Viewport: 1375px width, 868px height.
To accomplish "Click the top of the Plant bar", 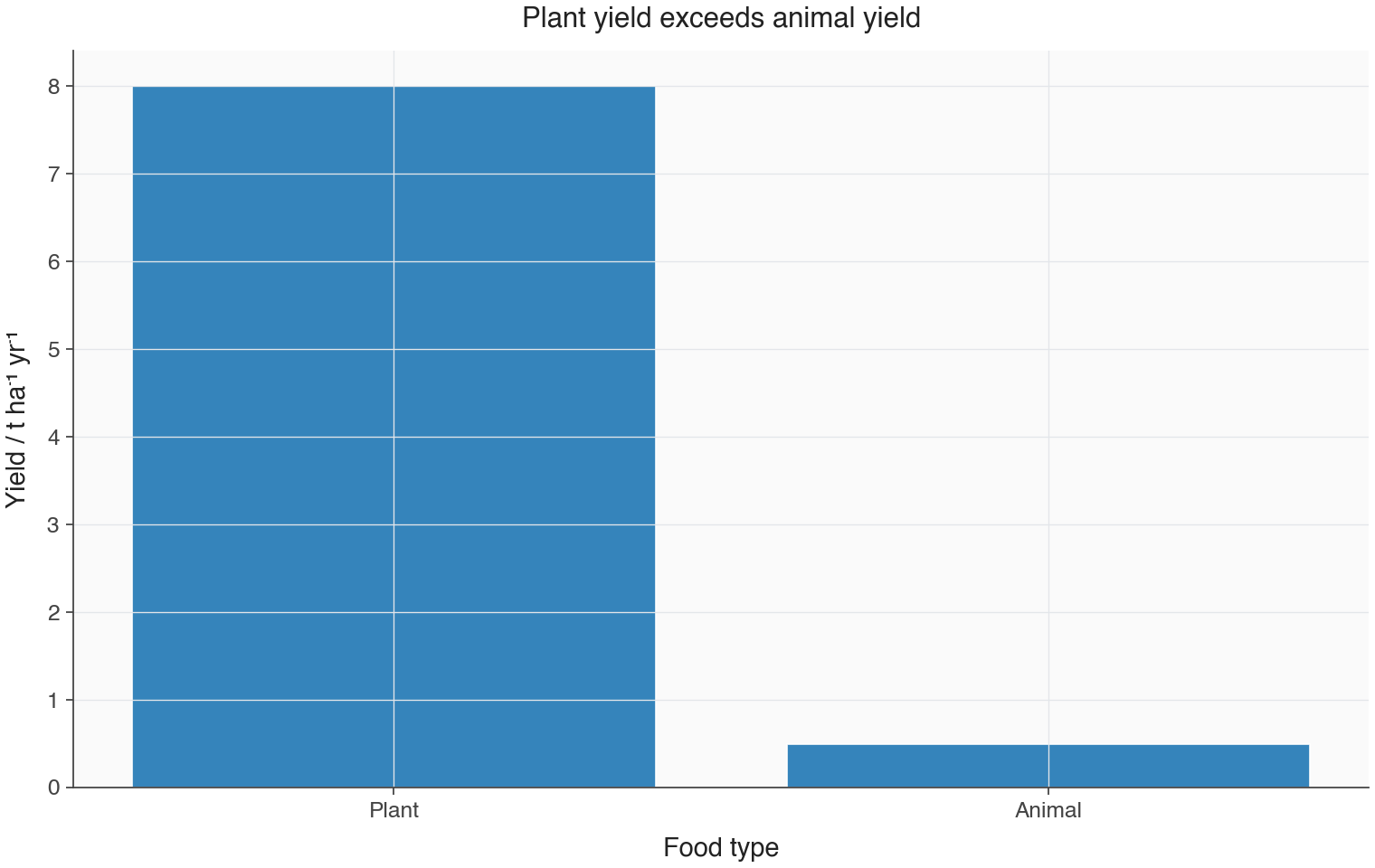I will [x=394, y=88].
